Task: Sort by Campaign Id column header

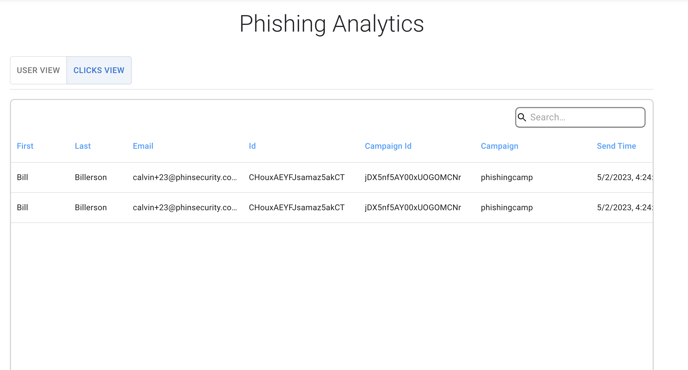Action: pos(388,146)
